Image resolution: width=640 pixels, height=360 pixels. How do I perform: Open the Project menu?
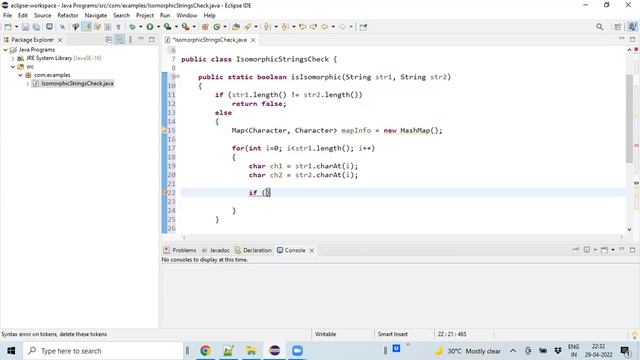[x=145, y=16]
